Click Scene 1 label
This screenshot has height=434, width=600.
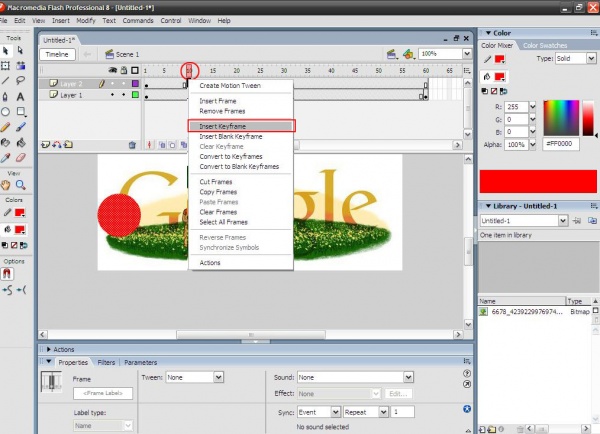pos(127,54)
